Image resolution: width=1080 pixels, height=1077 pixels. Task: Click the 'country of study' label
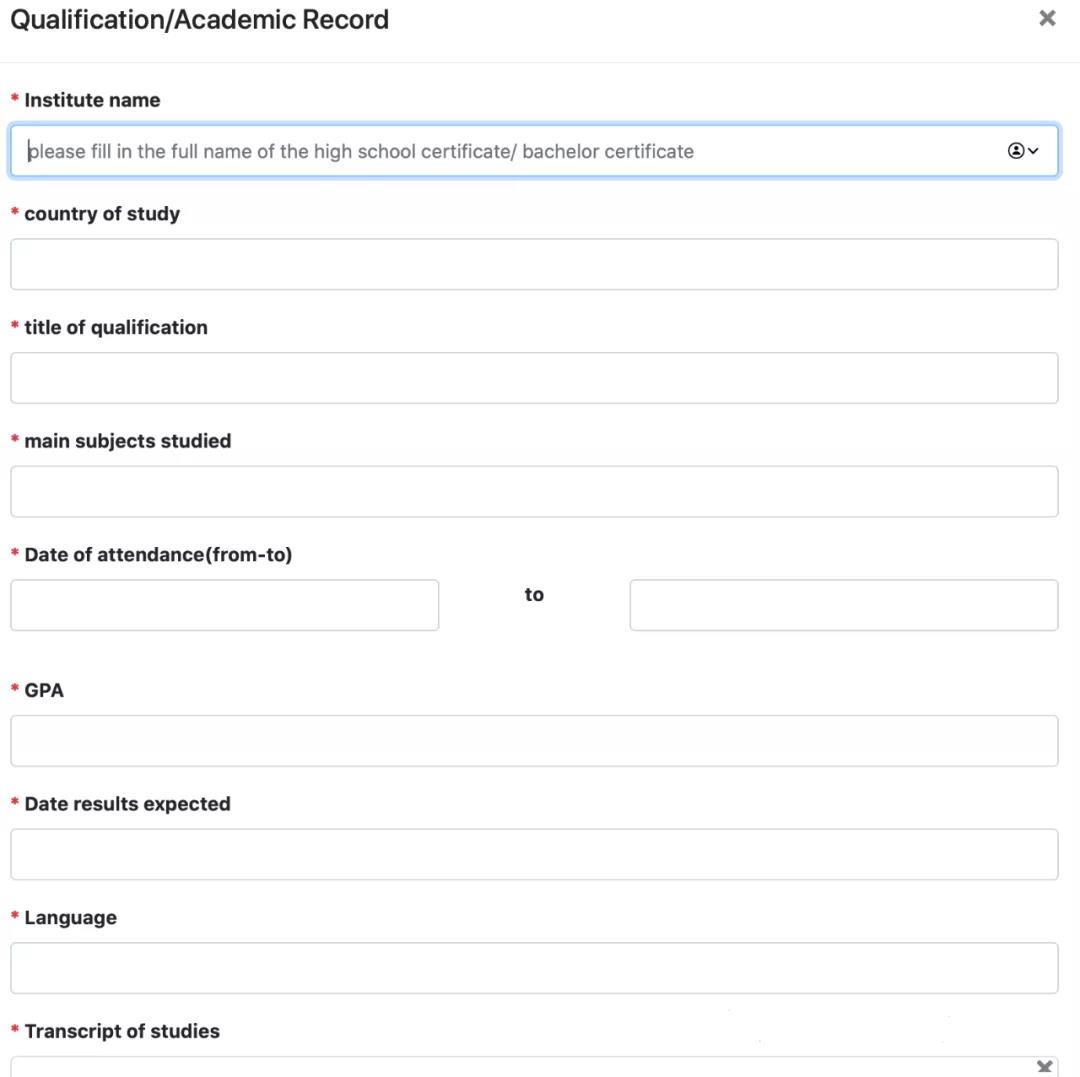click(102, 214)
